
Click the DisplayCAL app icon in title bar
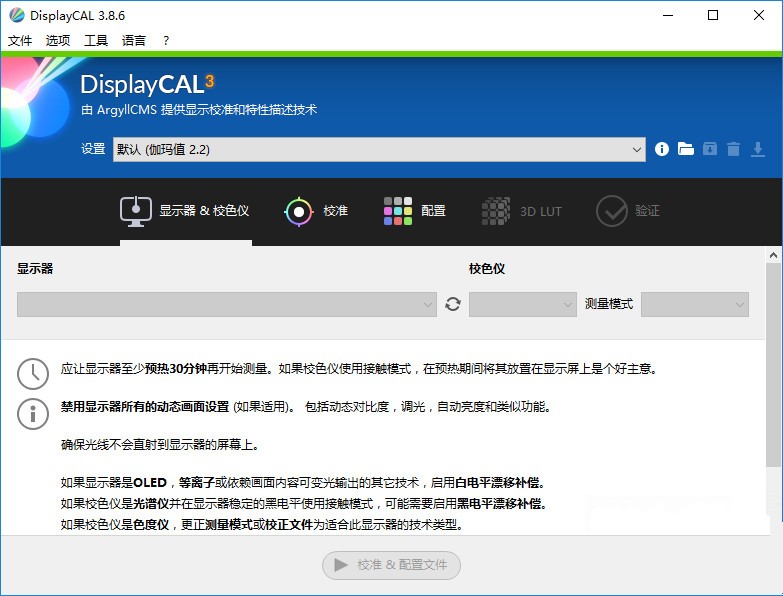(x=16, y=15)
